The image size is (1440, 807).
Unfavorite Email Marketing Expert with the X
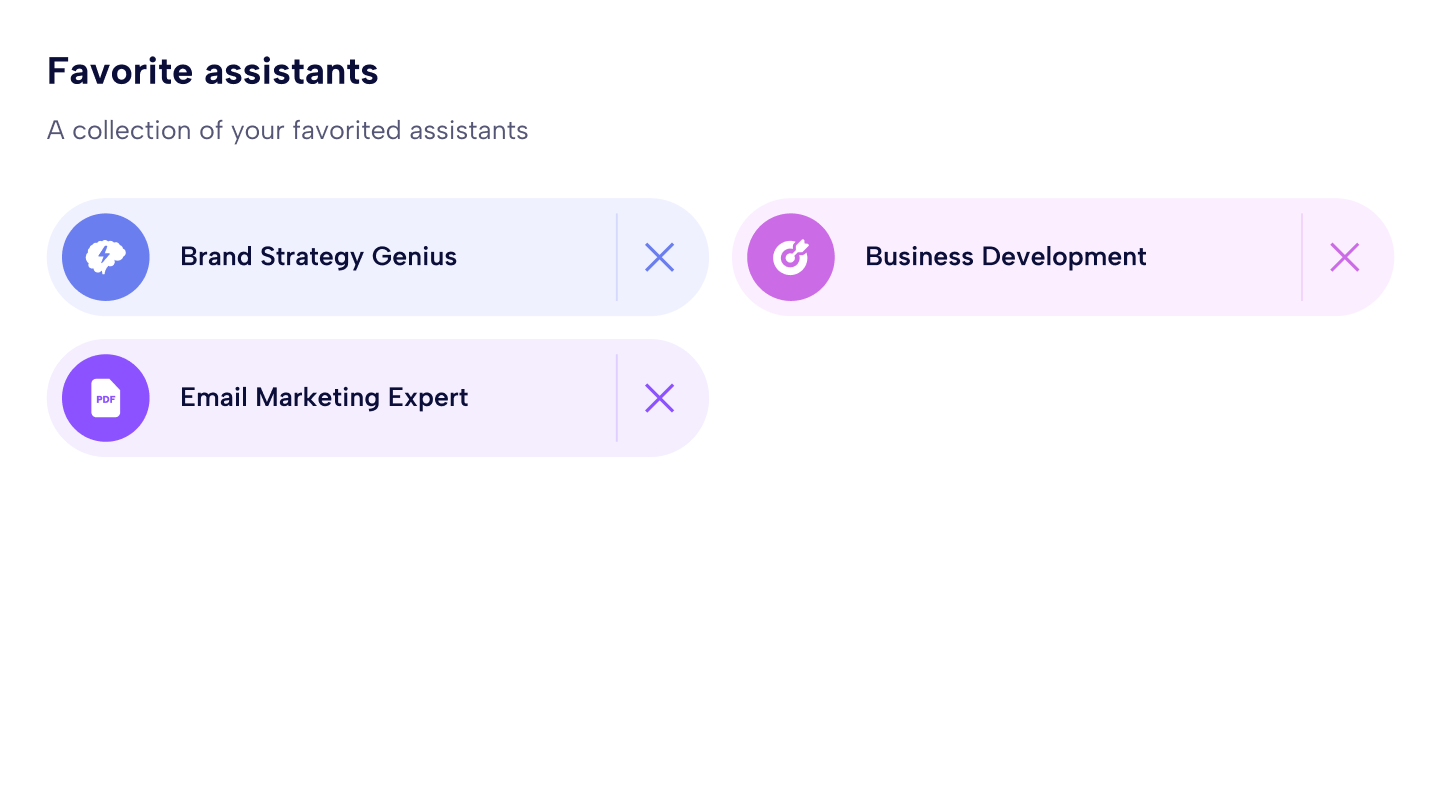(660, 398)
